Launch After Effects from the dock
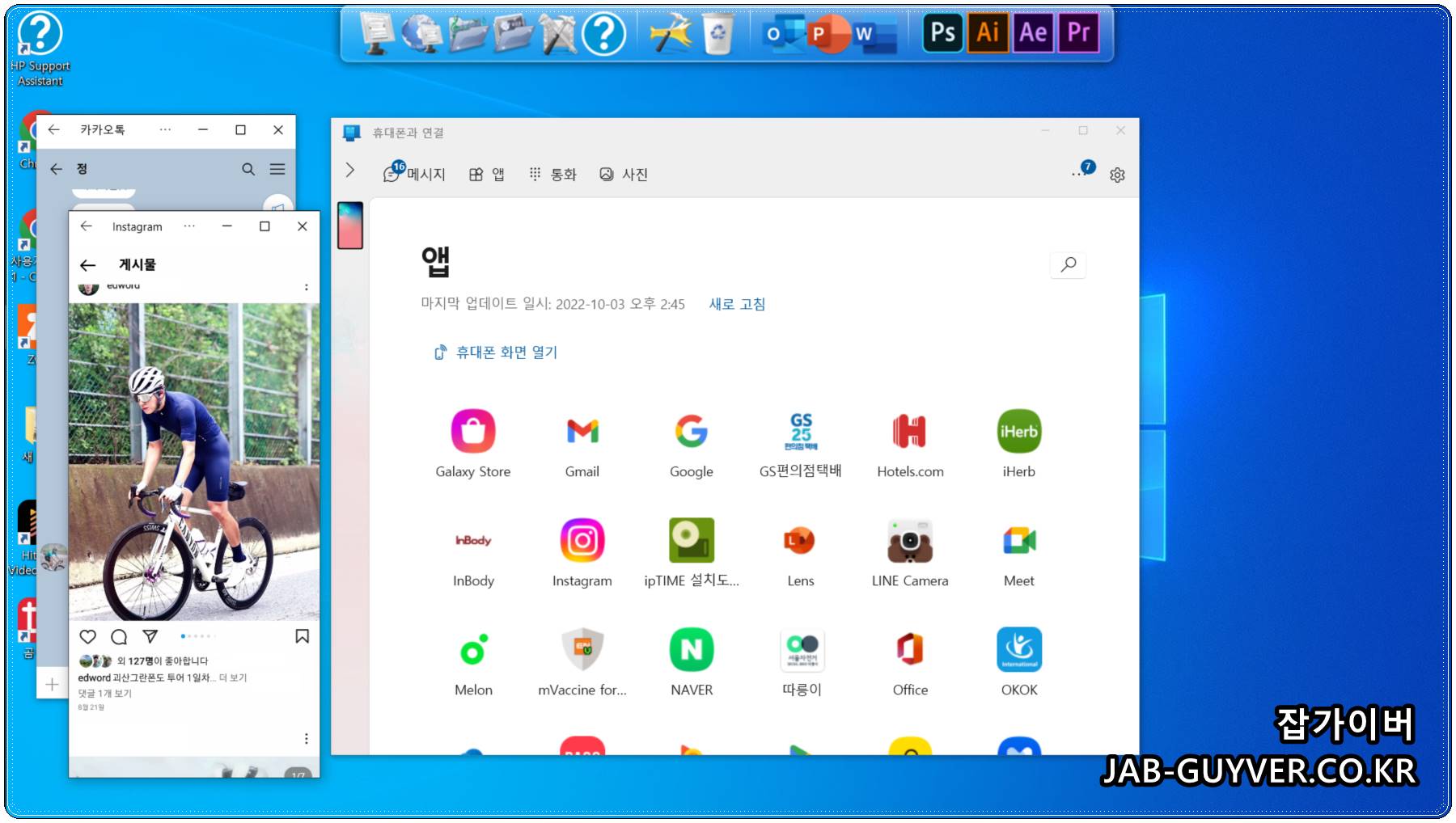 [1033, 33]
